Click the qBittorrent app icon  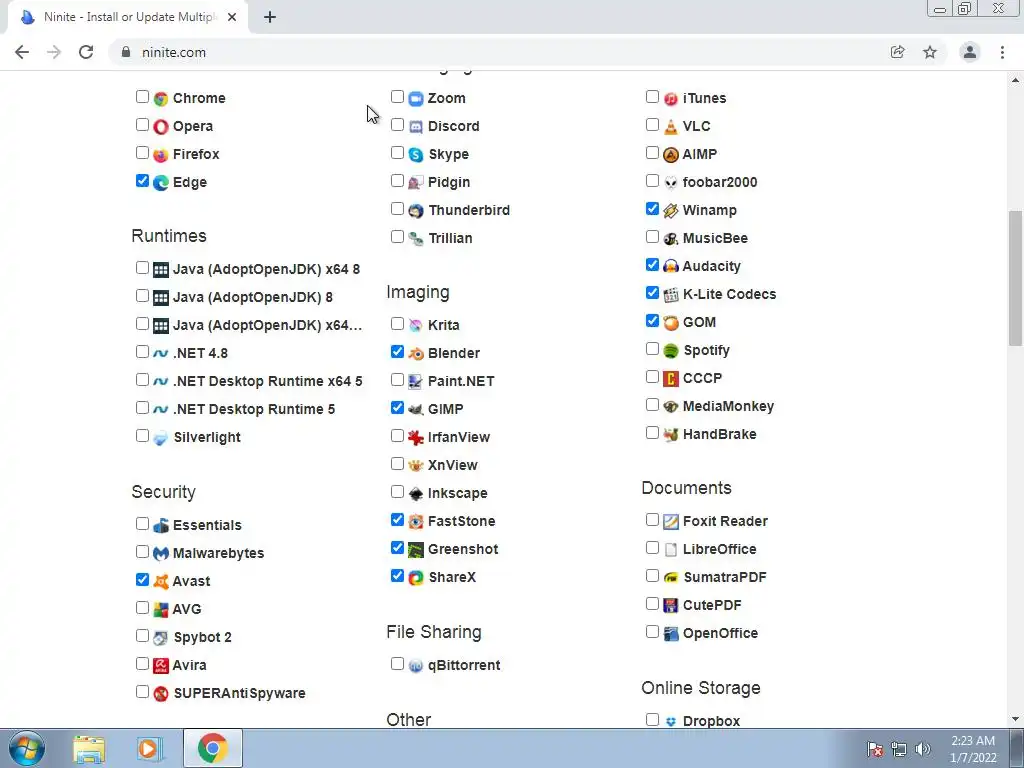pyautogui.click(x=416, y=666)
